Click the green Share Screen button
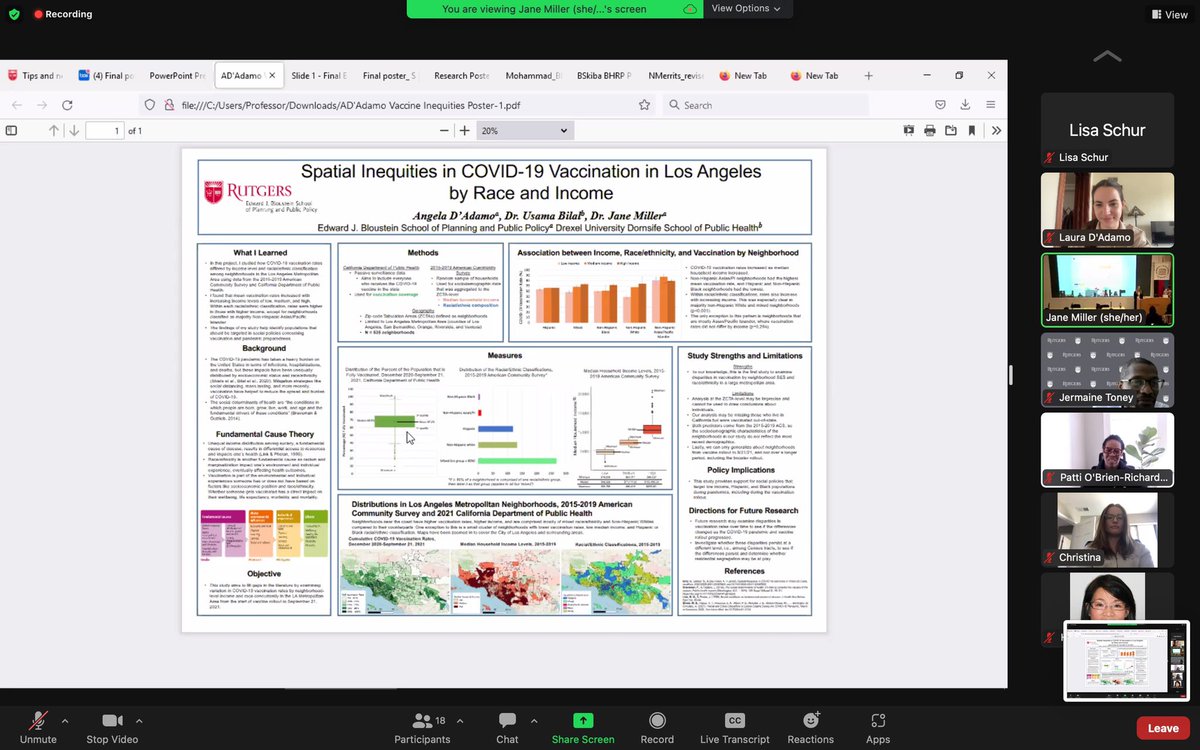The width and height of the screenshot is (1200, 750). click(583, 727)
